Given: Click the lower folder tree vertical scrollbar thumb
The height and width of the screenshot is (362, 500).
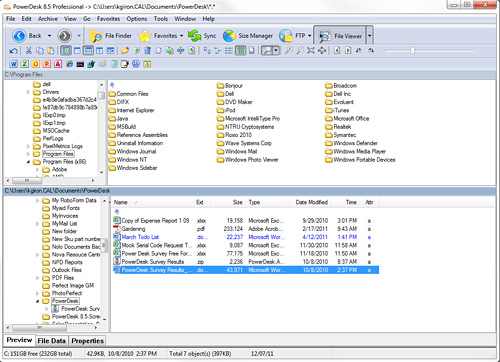Looking at the screenshot, I should (x=104, y=246).
